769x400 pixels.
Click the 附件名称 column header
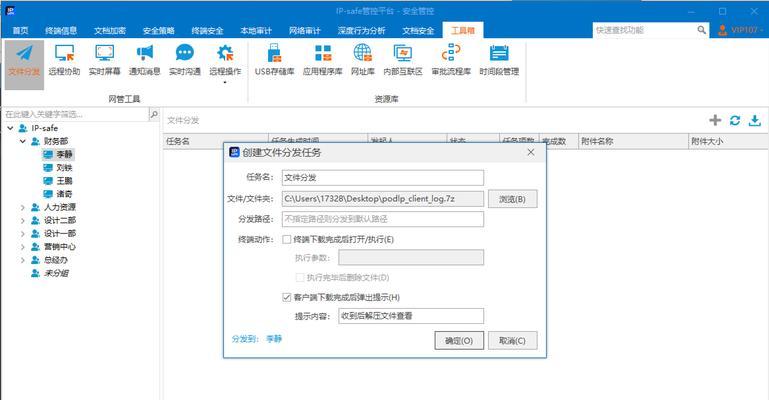(633, 141)
